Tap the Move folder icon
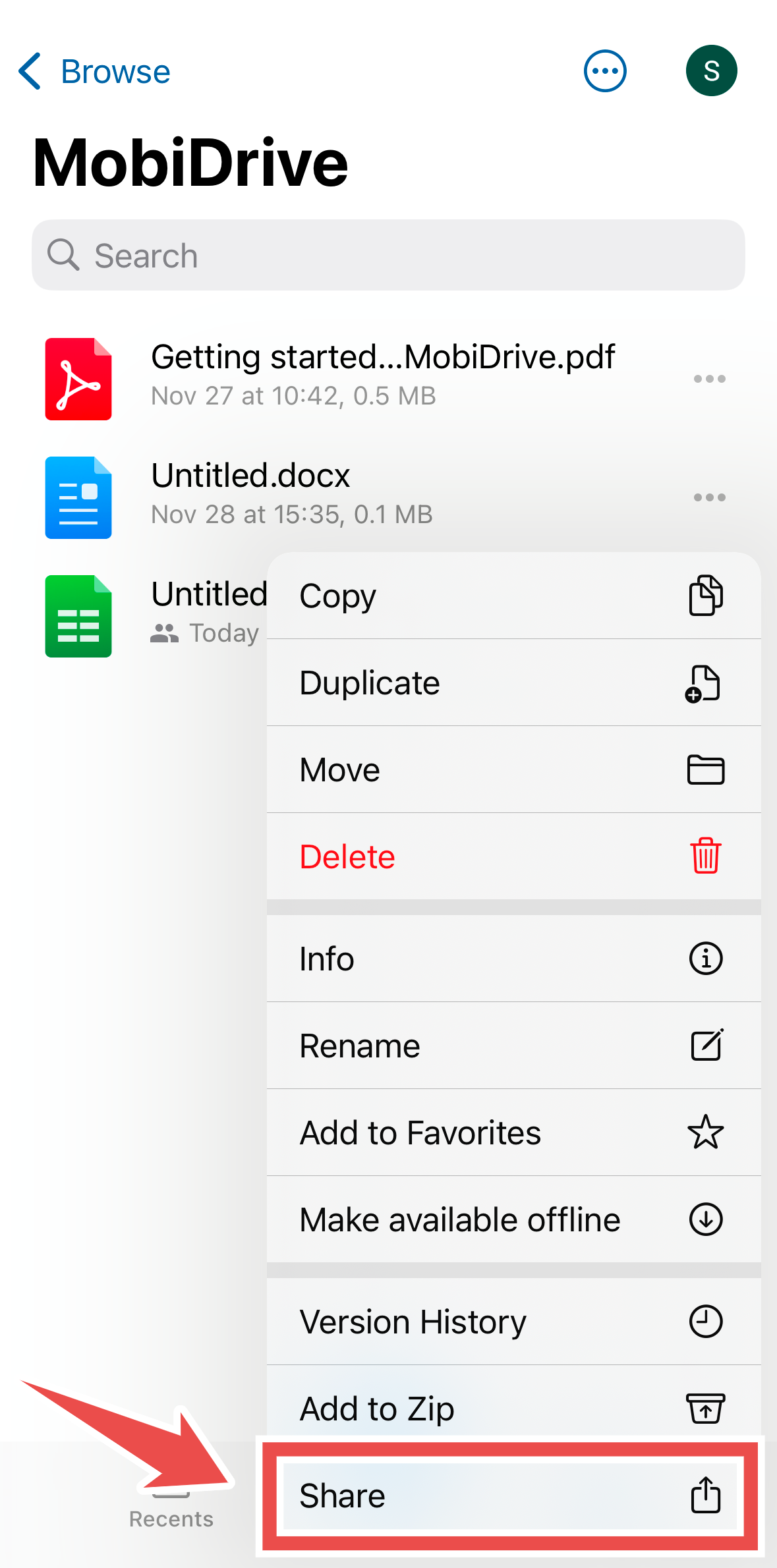777x1568 pixels. tap(706, 770)
